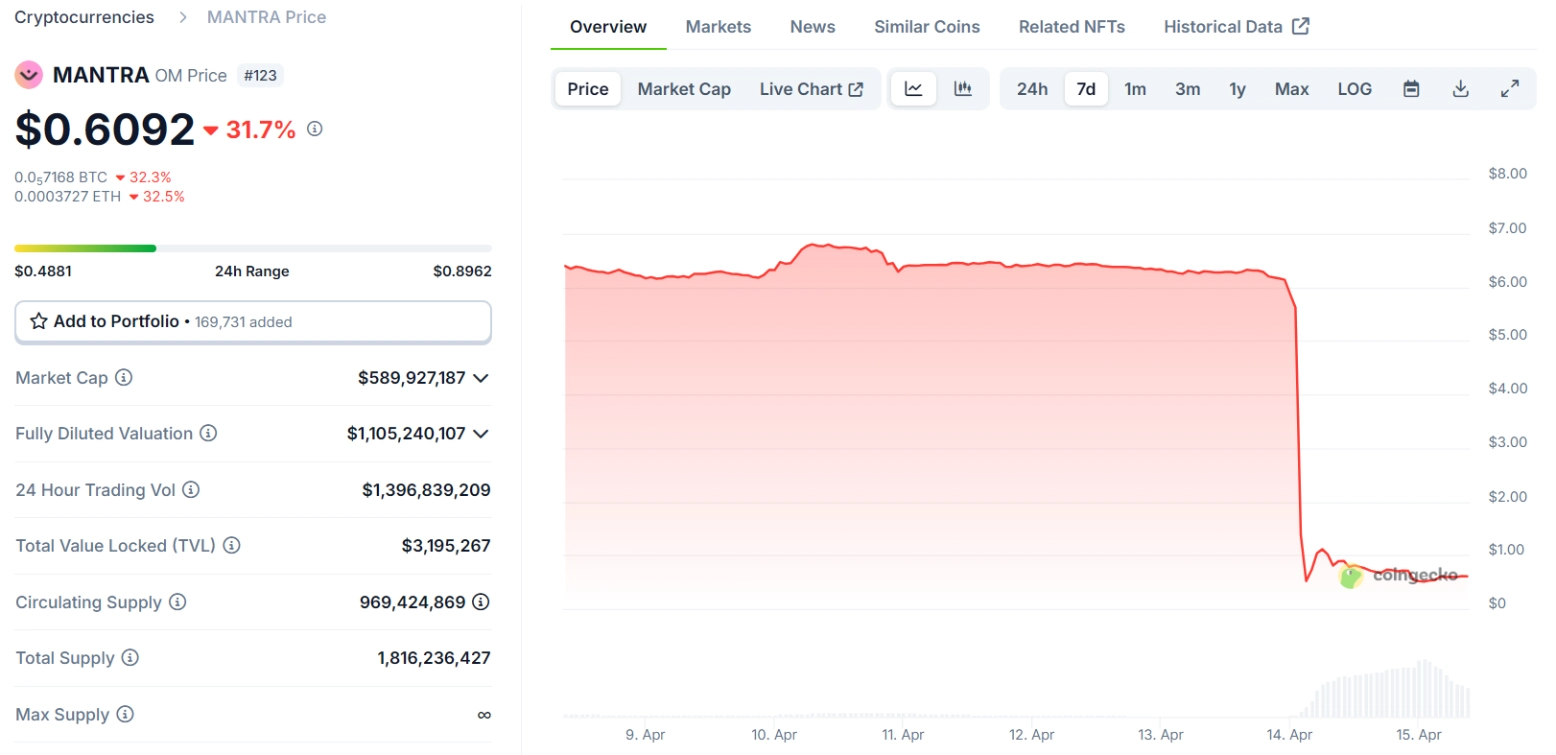Click the info icon beside 31.7%
Screen dimensions: 1556x755
point(315,129)
